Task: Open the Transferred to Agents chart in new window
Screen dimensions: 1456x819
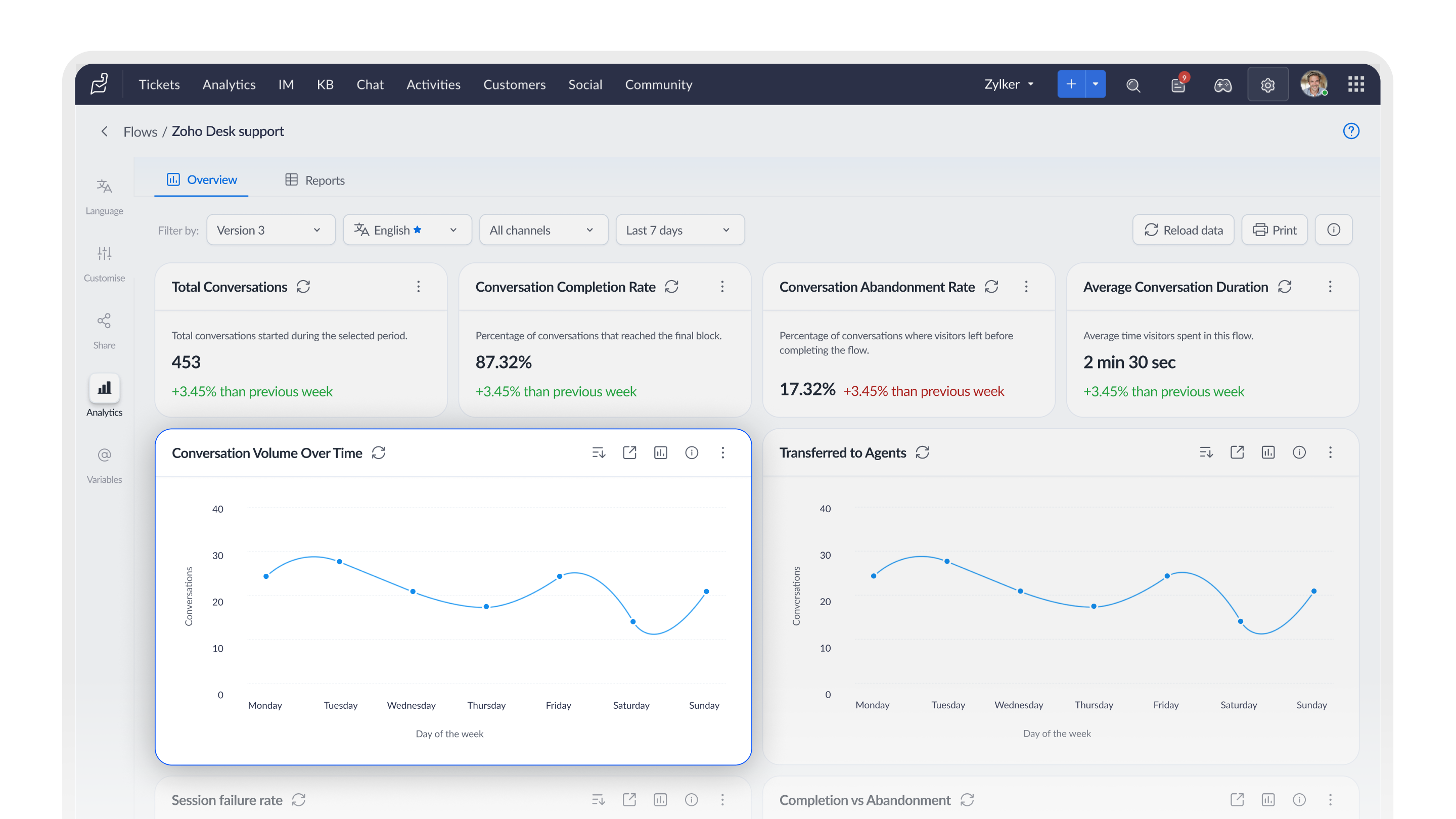Action: [x=1237, y=452]
